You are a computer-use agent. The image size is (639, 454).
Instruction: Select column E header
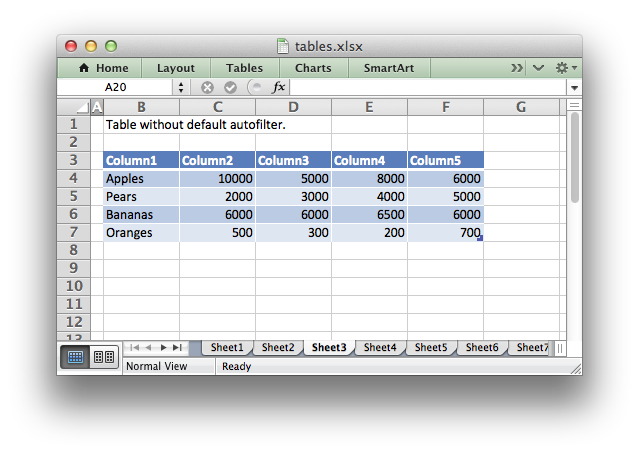pyautogui.click(x=369, y=107)
